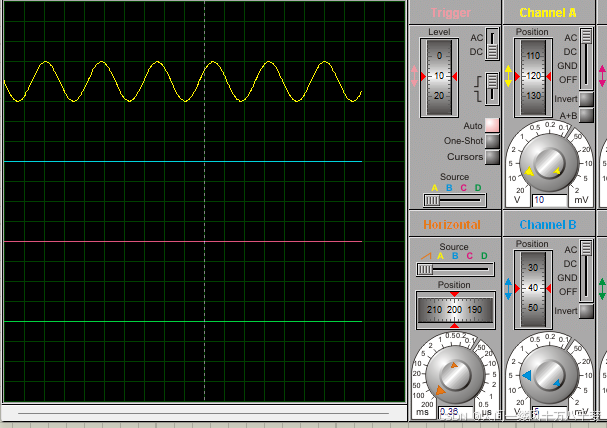The height and width of the screenshot is (428, 607).
Task: Adjust trigger source A B C D slider
Action: click(x=455, y=200)
